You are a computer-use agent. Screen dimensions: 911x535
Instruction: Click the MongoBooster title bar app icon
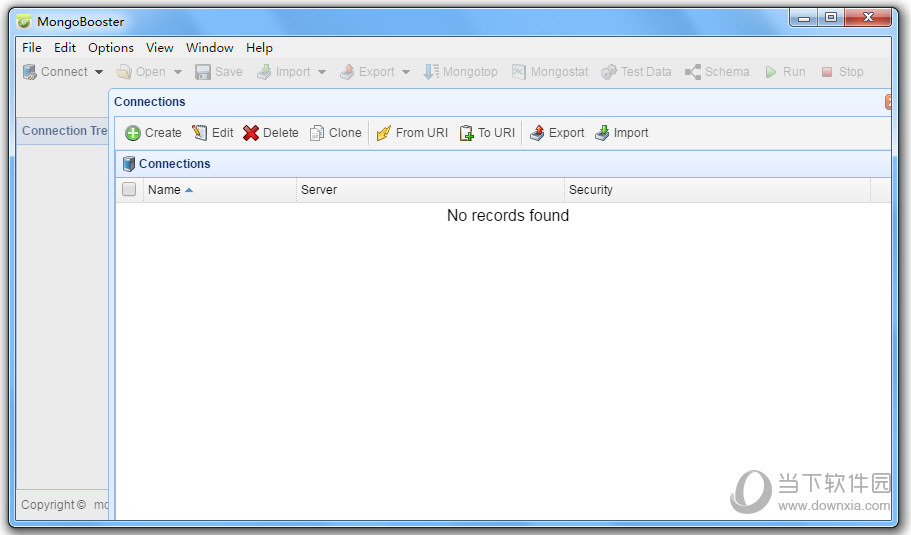click(x=24, y=21)
